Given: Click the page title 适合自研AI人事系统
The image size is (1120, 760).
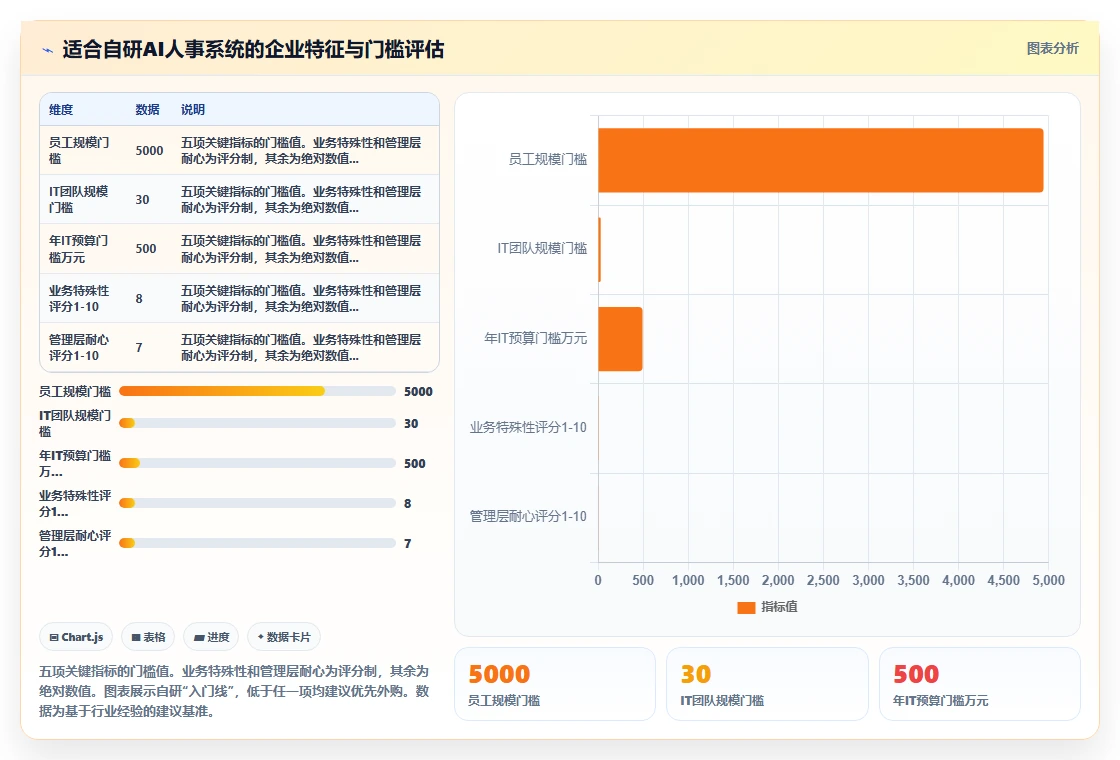Looking at the screenshot, I should 254,49.
